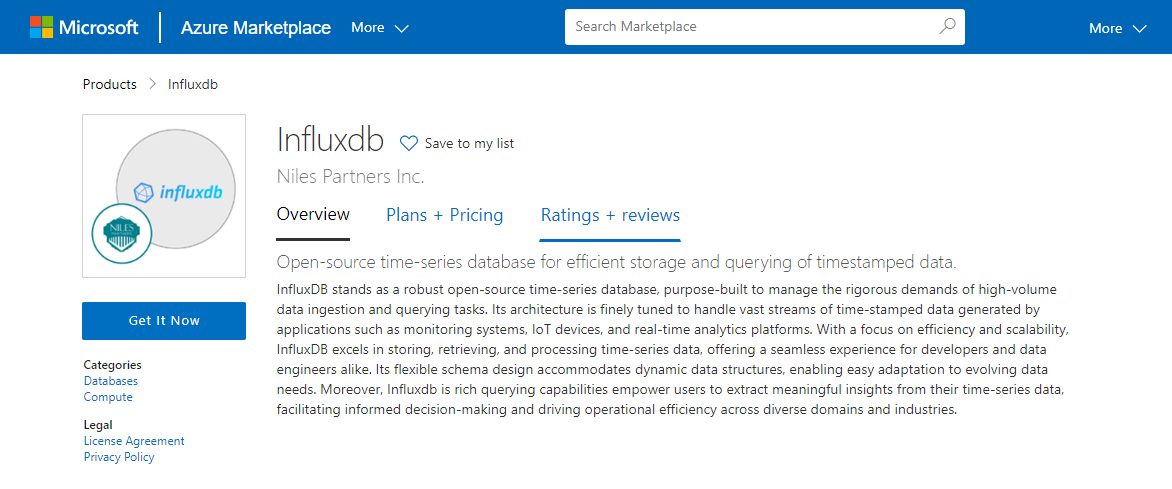Open the Privacy Policy link

coord(119,457)
